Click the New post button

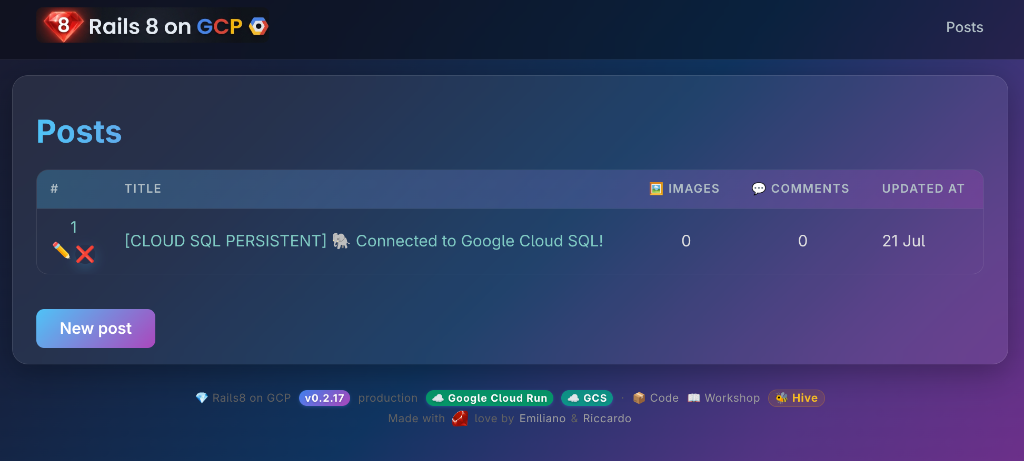(x=95, y=328)
